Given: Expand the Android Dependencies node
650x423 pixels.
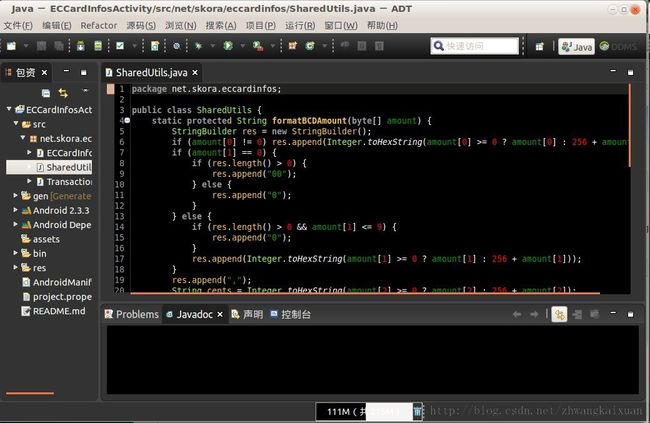Looking at the screenshot, I should point(16,224).
